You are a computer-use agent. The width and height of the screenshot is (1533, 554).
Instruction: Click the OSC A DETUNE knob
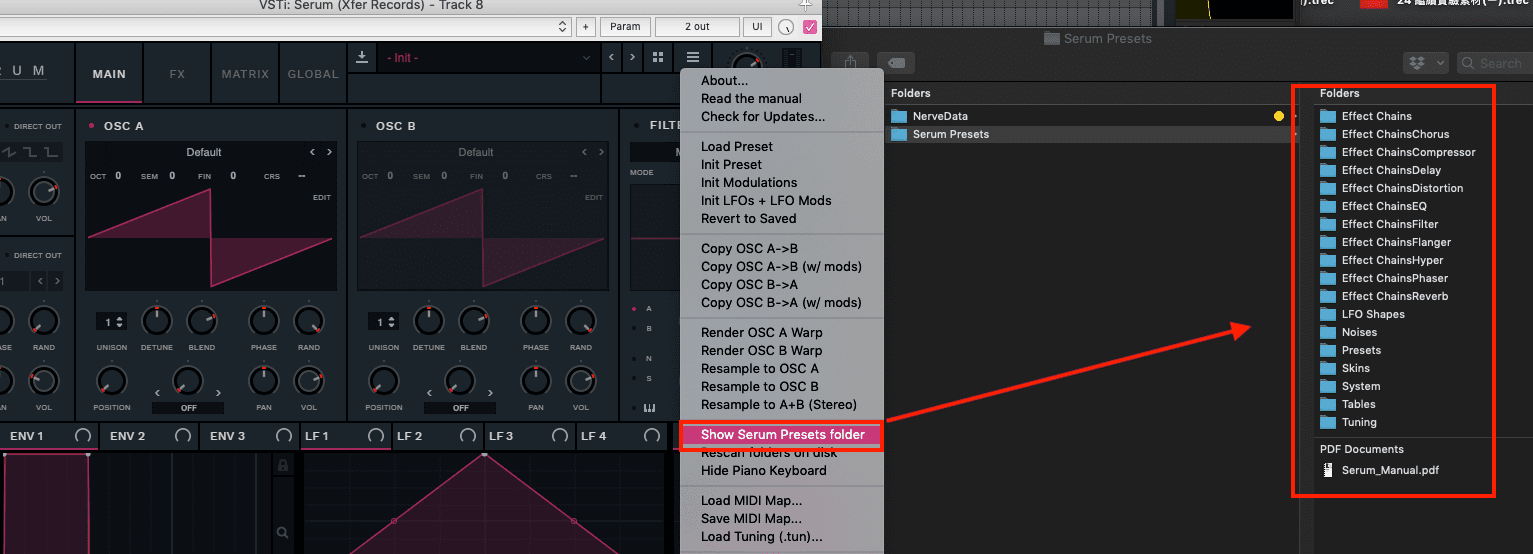(x=157, y=321)
